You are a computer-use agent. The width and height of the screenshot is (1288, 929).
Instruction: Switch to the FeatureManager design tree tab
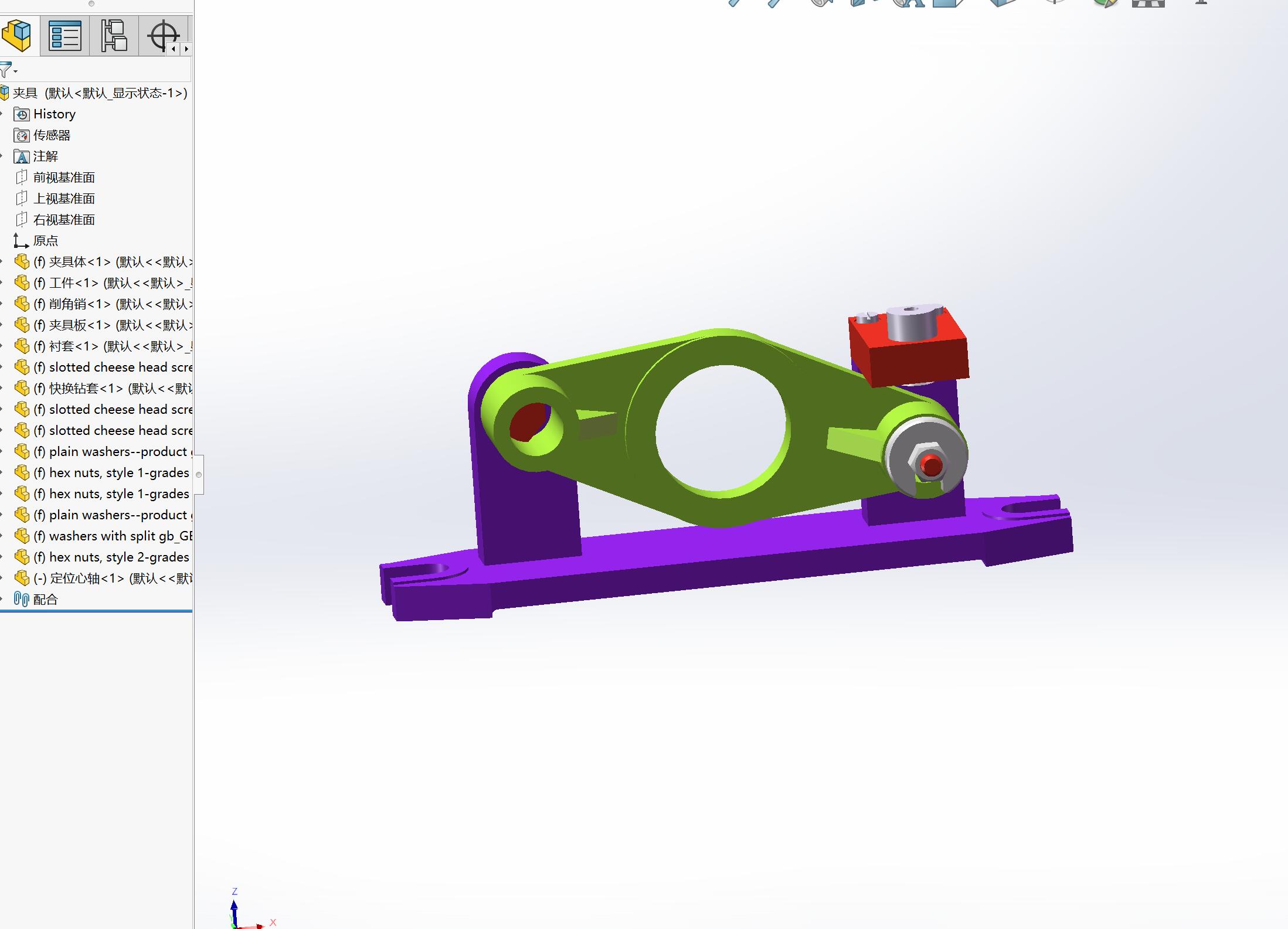point(17,36)
